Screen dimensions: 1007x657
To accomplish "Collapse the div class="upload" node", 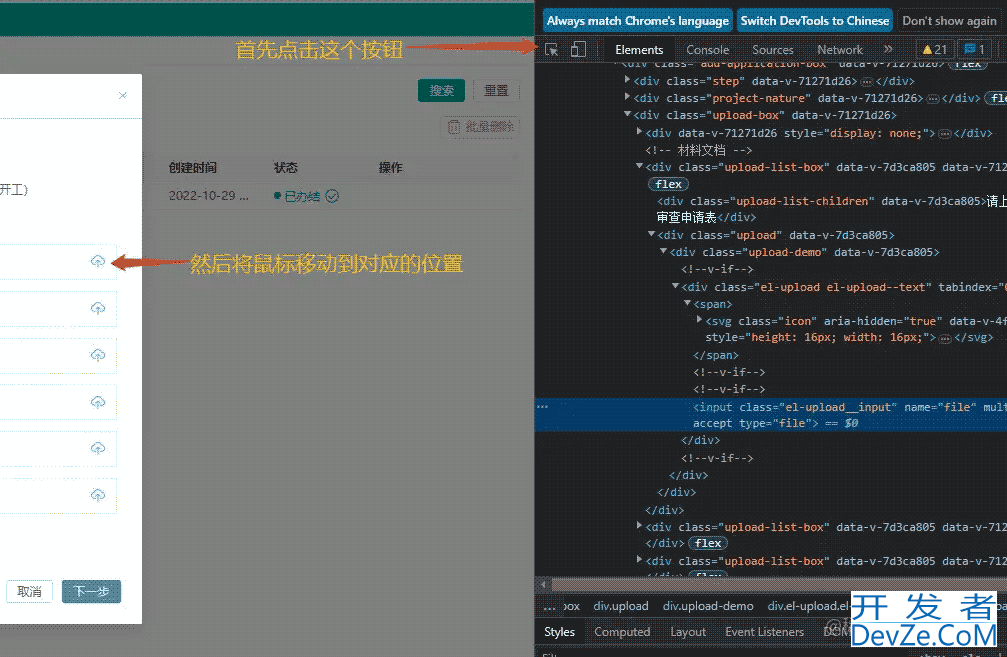I will point(651,234).
